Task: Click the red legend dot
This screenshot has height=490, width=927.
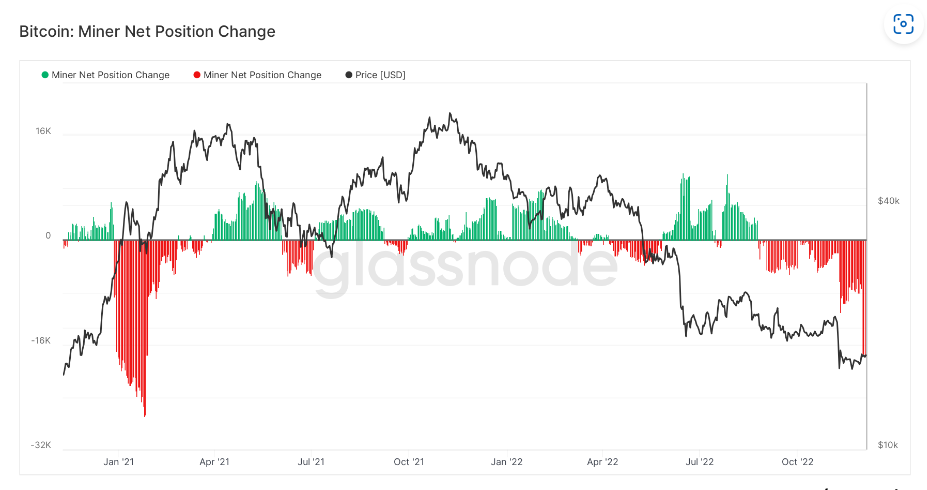Action: pyautogui.click(x=197, y=75)
